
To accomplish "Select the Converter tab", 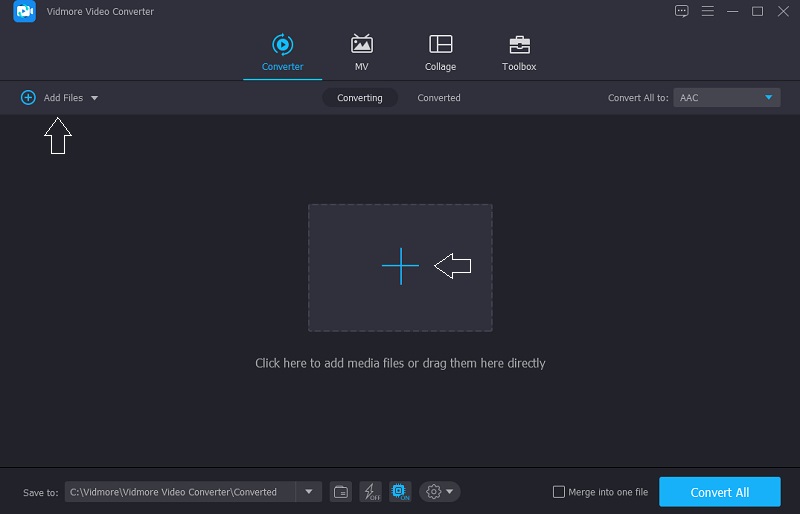I will [x=282, y=53].
